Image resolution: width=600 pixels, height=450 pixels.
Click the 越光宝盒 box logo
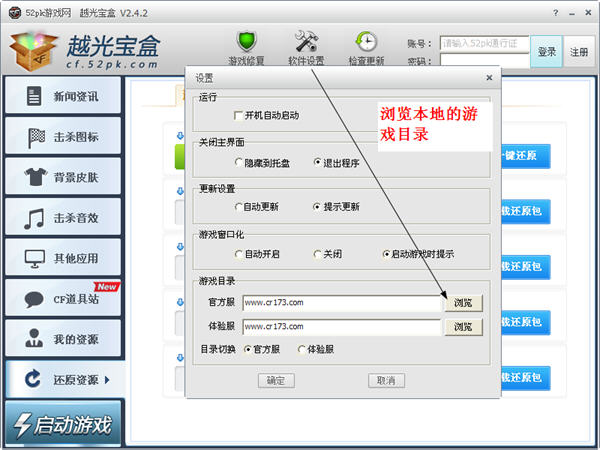(33, 51)
